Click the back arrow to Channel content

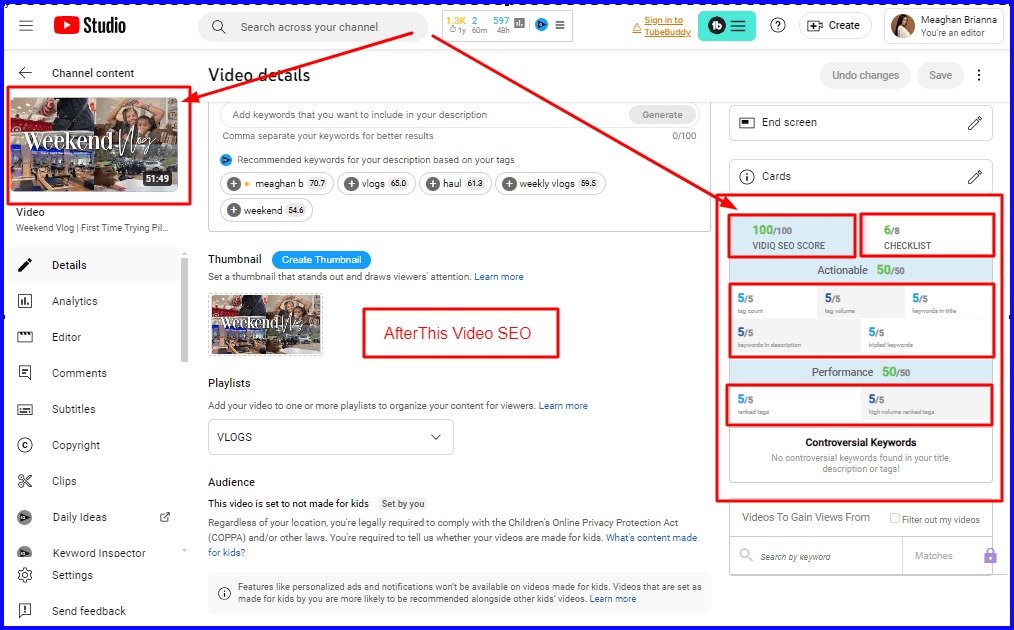click(x=26, y=73)
